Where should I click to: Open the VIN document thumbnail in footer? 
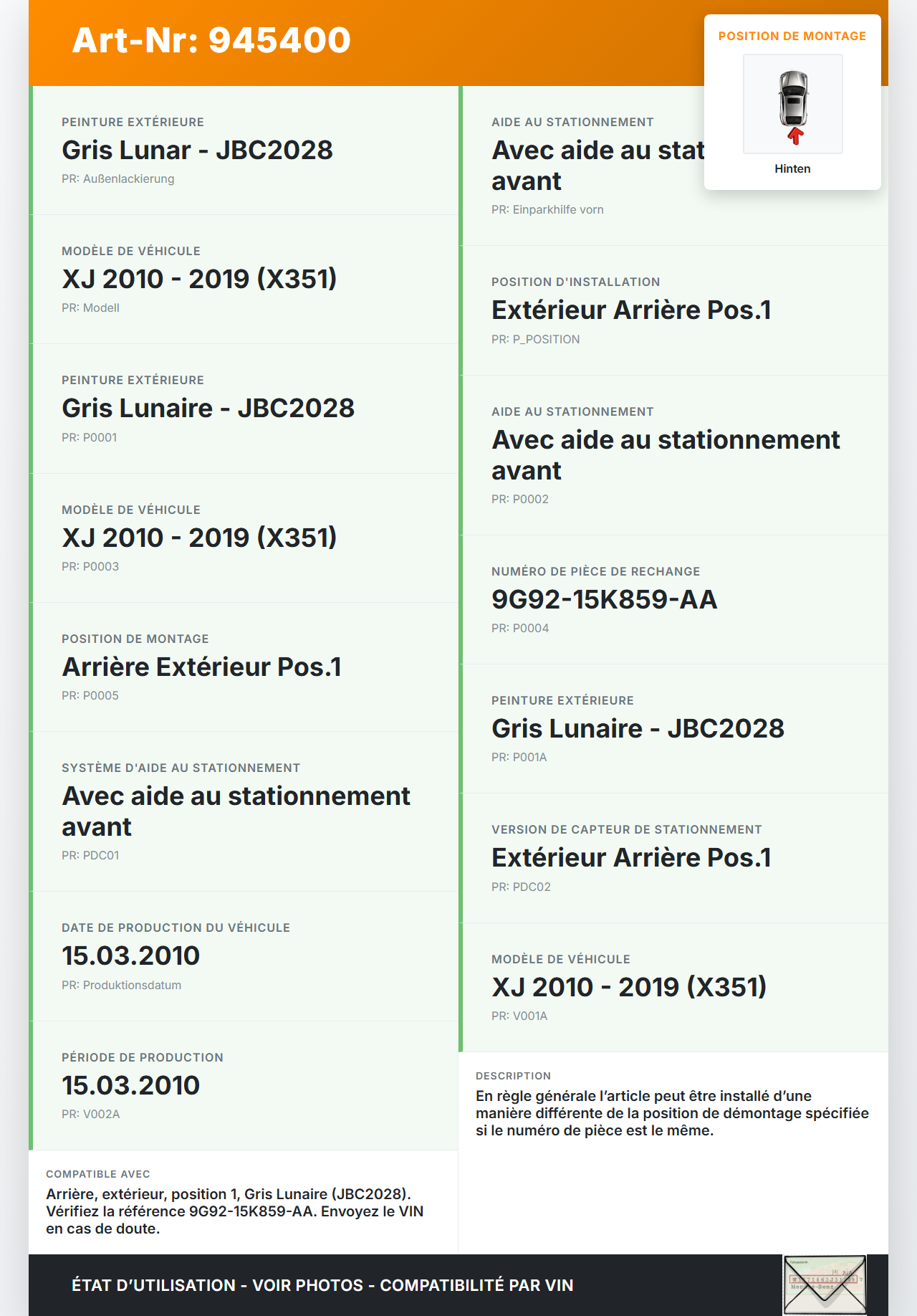825,1284
